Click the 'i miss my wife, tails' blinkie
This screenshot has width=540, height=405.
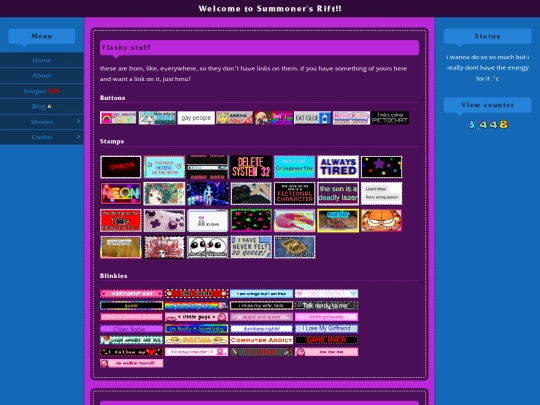click(261, 305)
